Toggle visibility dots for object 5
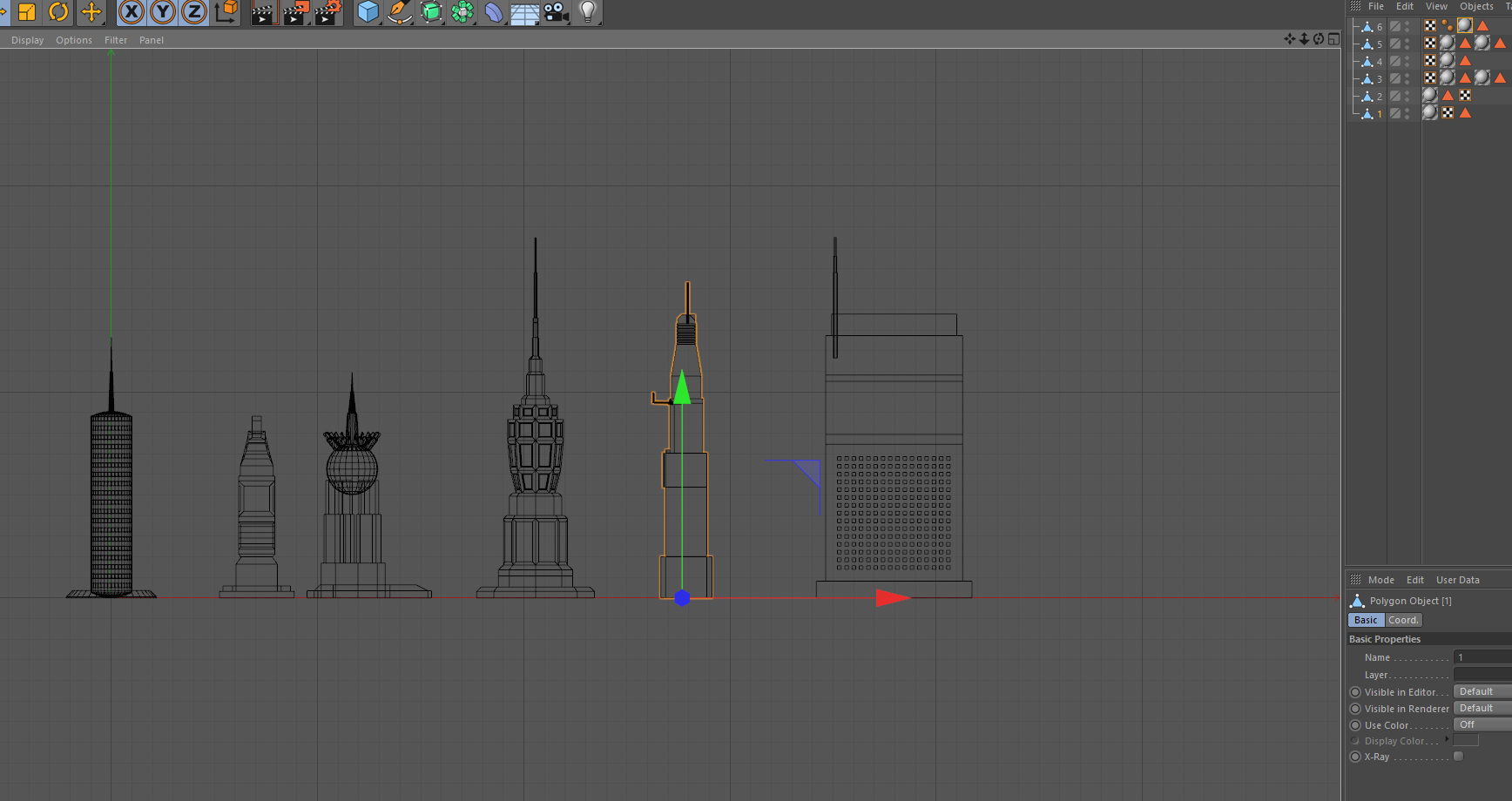 [x=1407, y=44]
